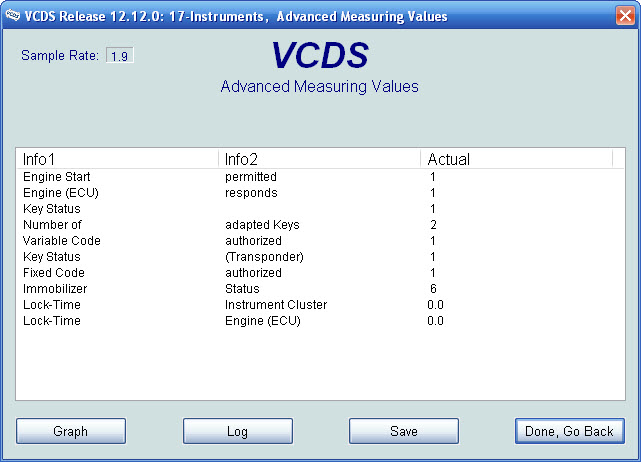Click the 'responds' cell
This screenshot has height=462, width=641.
click(251, 193)
